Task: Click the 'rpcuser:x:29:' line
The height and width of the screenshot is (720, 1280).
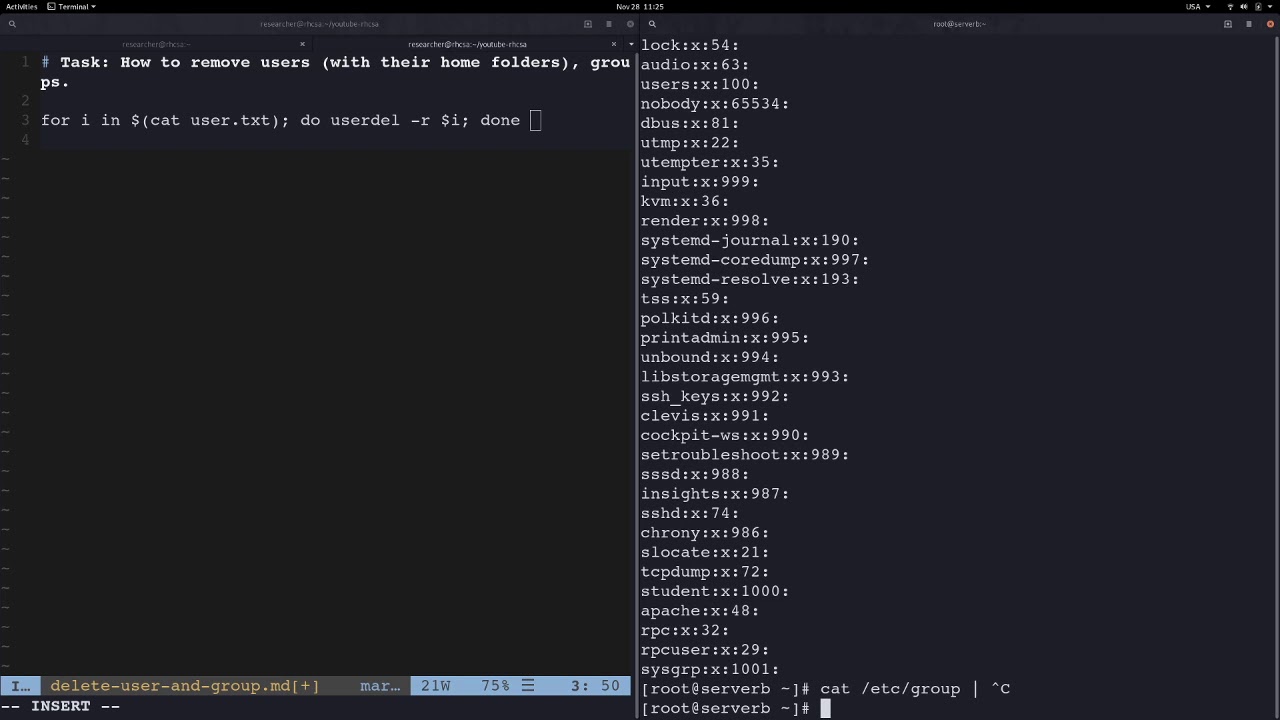Action: click(x=705, y=650)
